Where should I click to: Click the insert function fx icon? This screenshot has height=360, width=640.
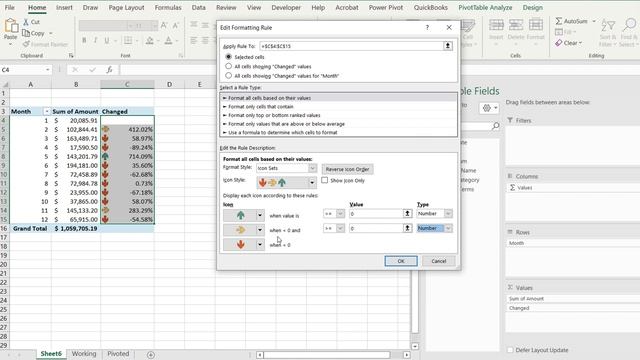(109, 70)
